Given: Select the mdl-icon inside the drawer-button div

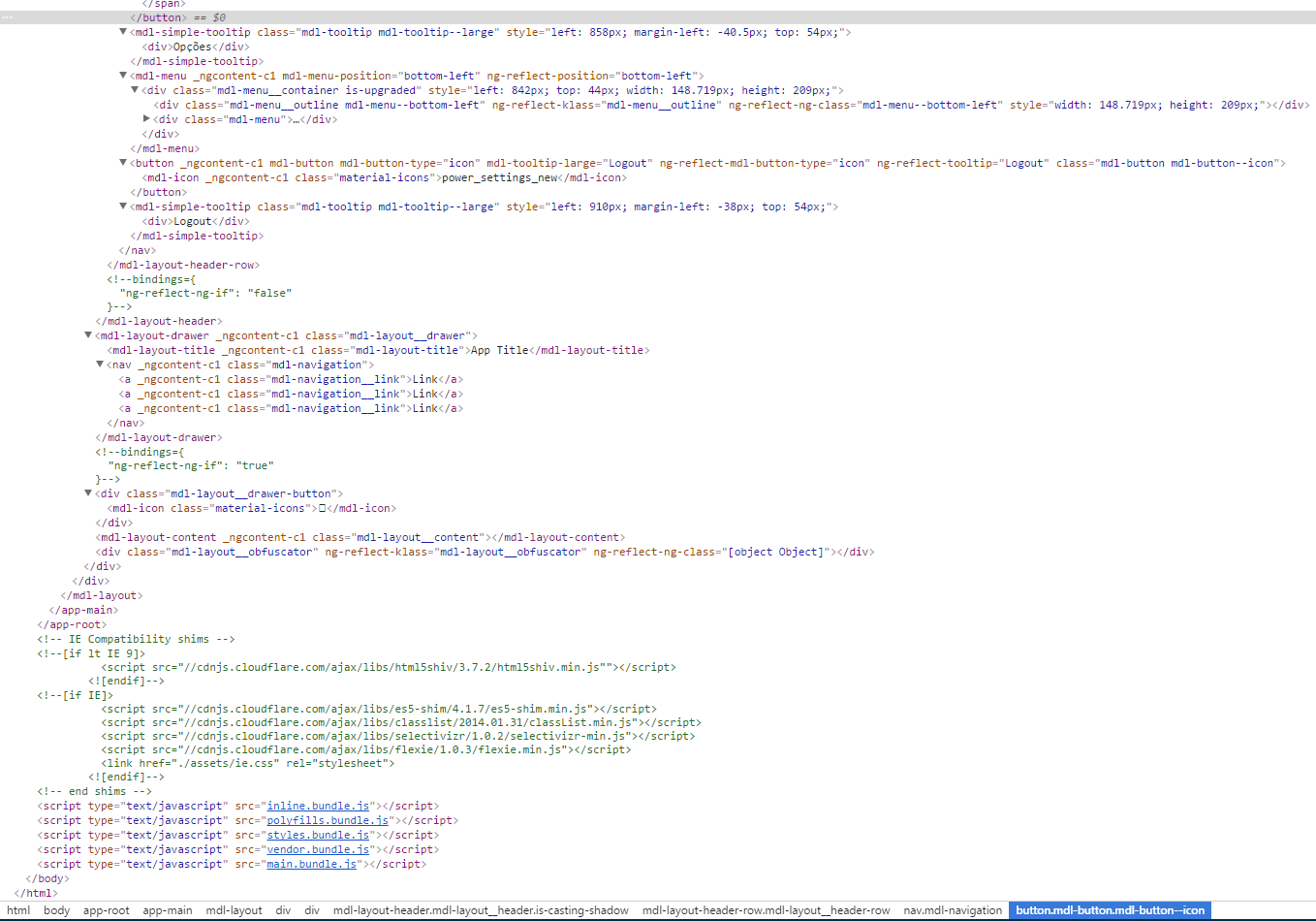Looking at the screenshot, I should (x=252, y=508).
